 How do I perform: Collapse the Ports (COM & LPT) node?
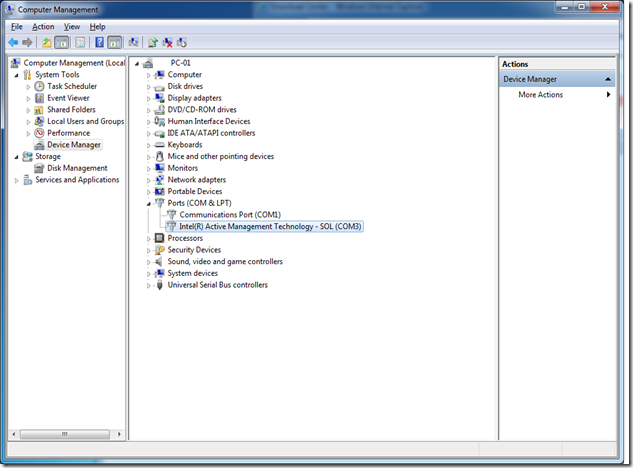149,203
